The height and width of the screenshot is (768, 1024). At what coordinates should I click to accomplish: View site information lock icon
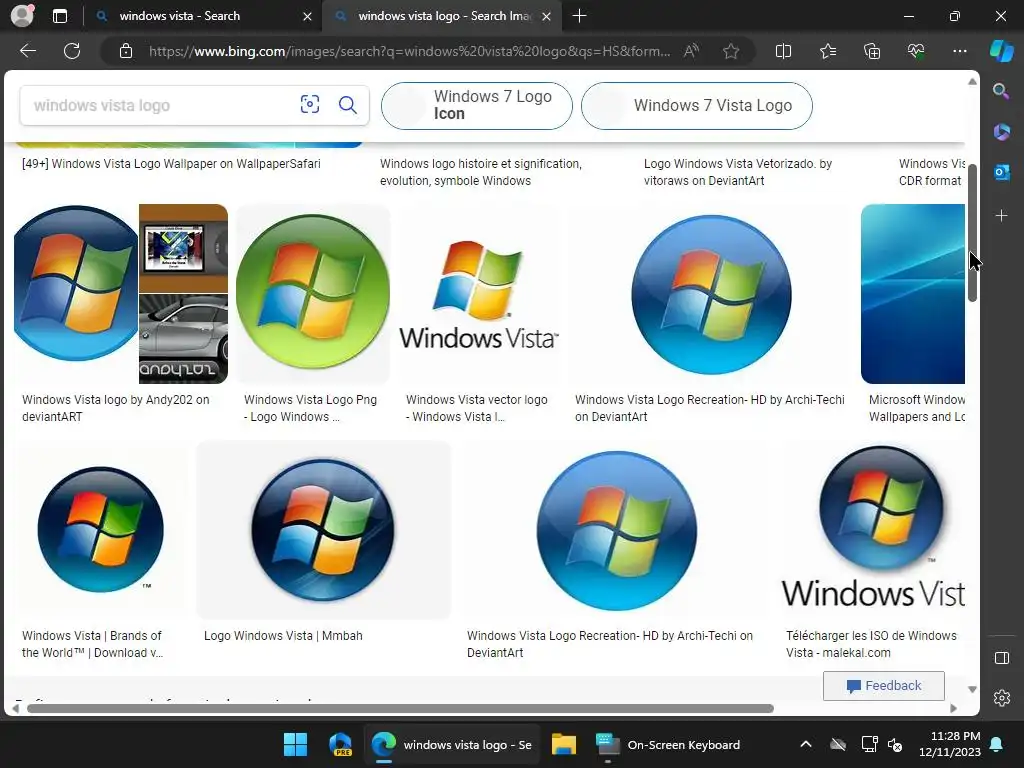tap(126, 51)
